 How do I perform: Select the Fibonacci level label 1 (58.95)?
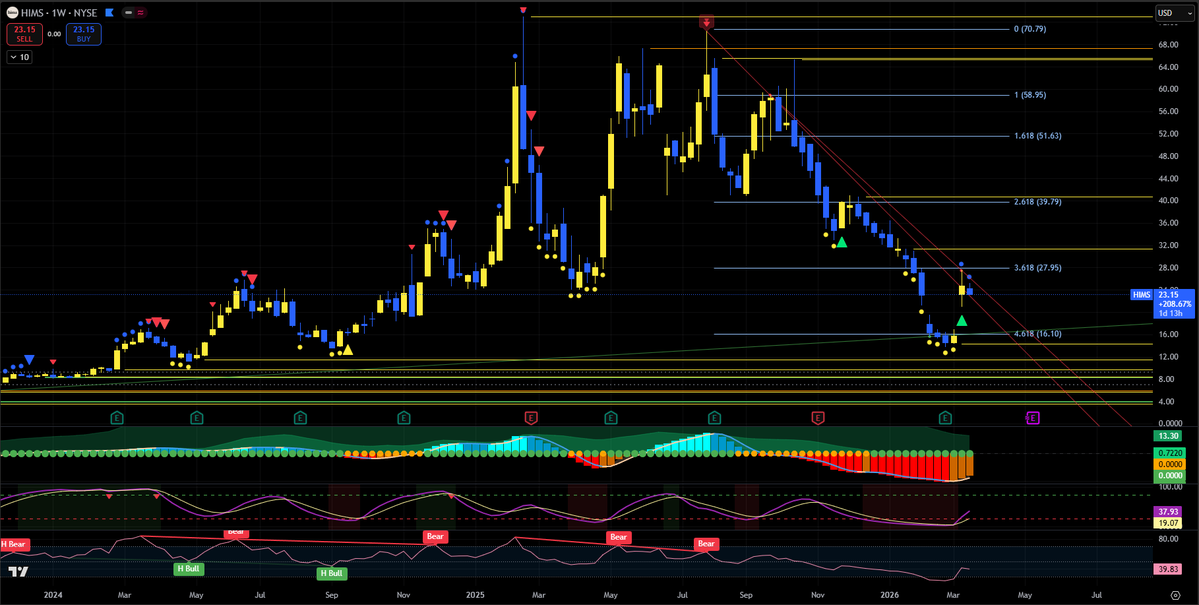pos(1029,95)
